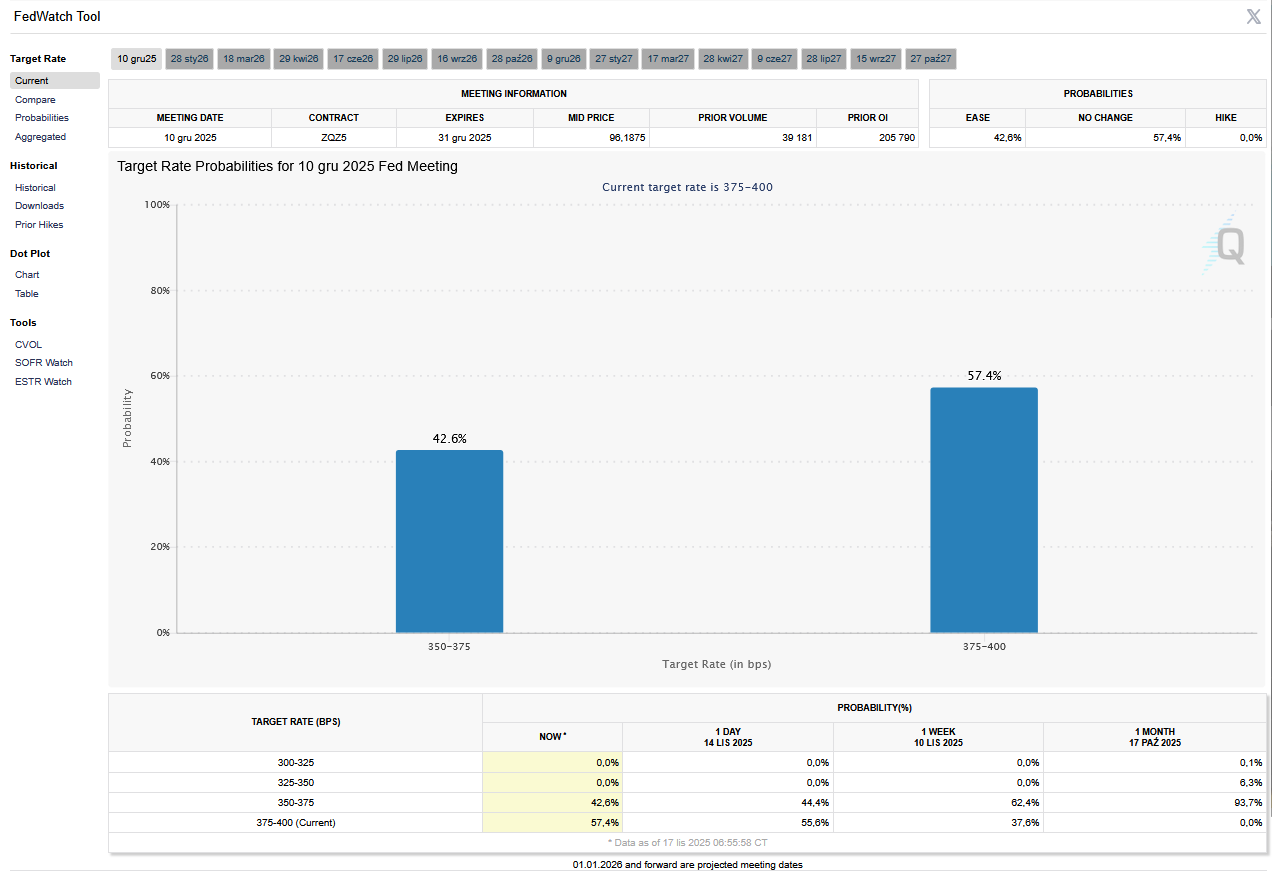Image resolution: width=1272 pixels, height=874 pixels.
Task: Select the 28 sty26 meeting tab
Action: click(x=189, y=59)
